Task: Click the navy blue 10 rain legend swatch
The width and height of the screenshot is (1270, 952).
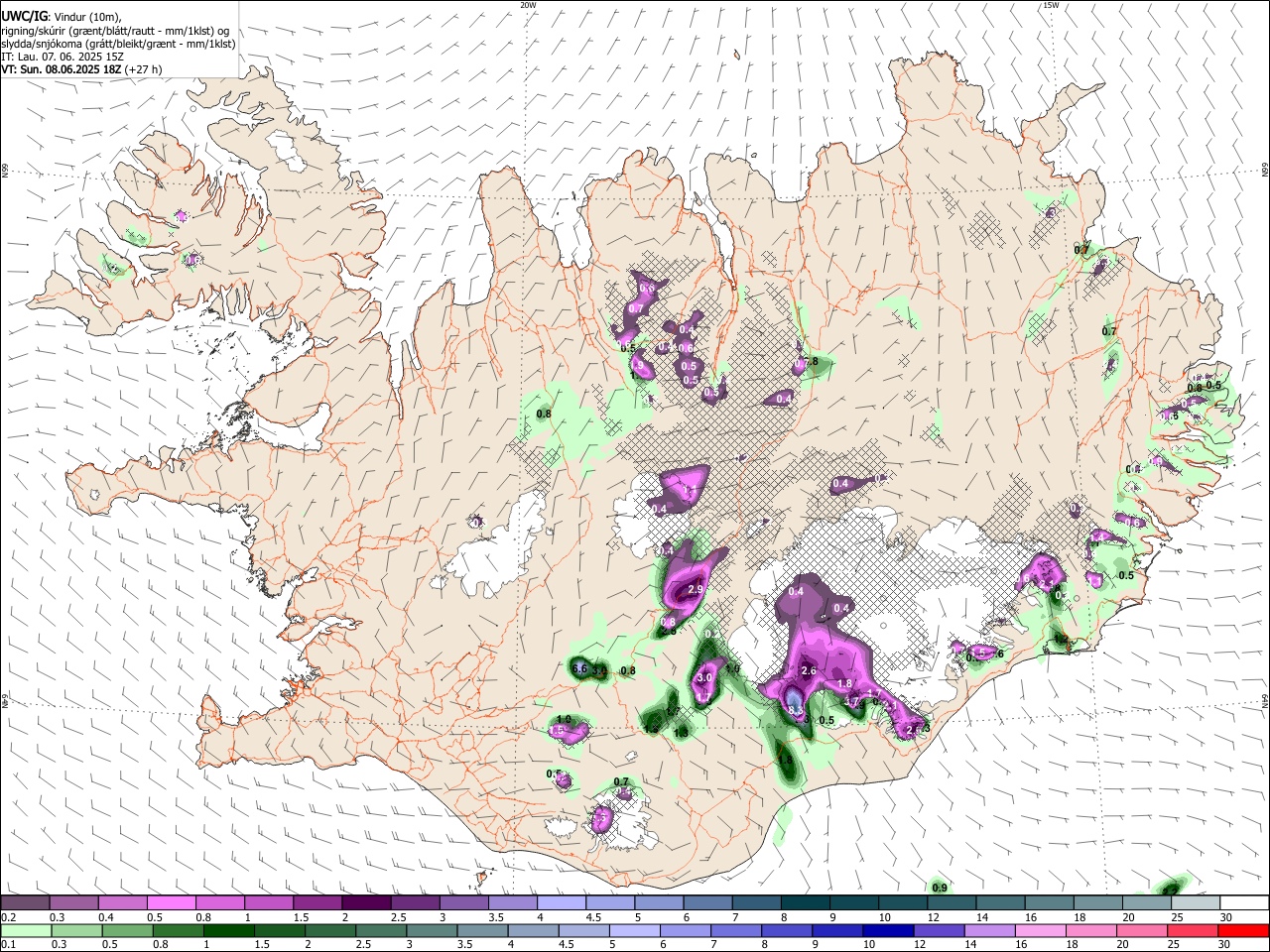Action: 887,930
